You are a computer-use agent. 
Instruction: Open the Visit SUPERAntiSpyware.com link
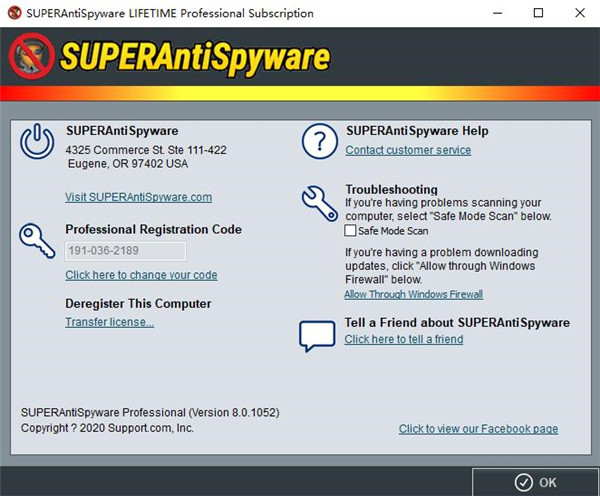click(139, 197)
